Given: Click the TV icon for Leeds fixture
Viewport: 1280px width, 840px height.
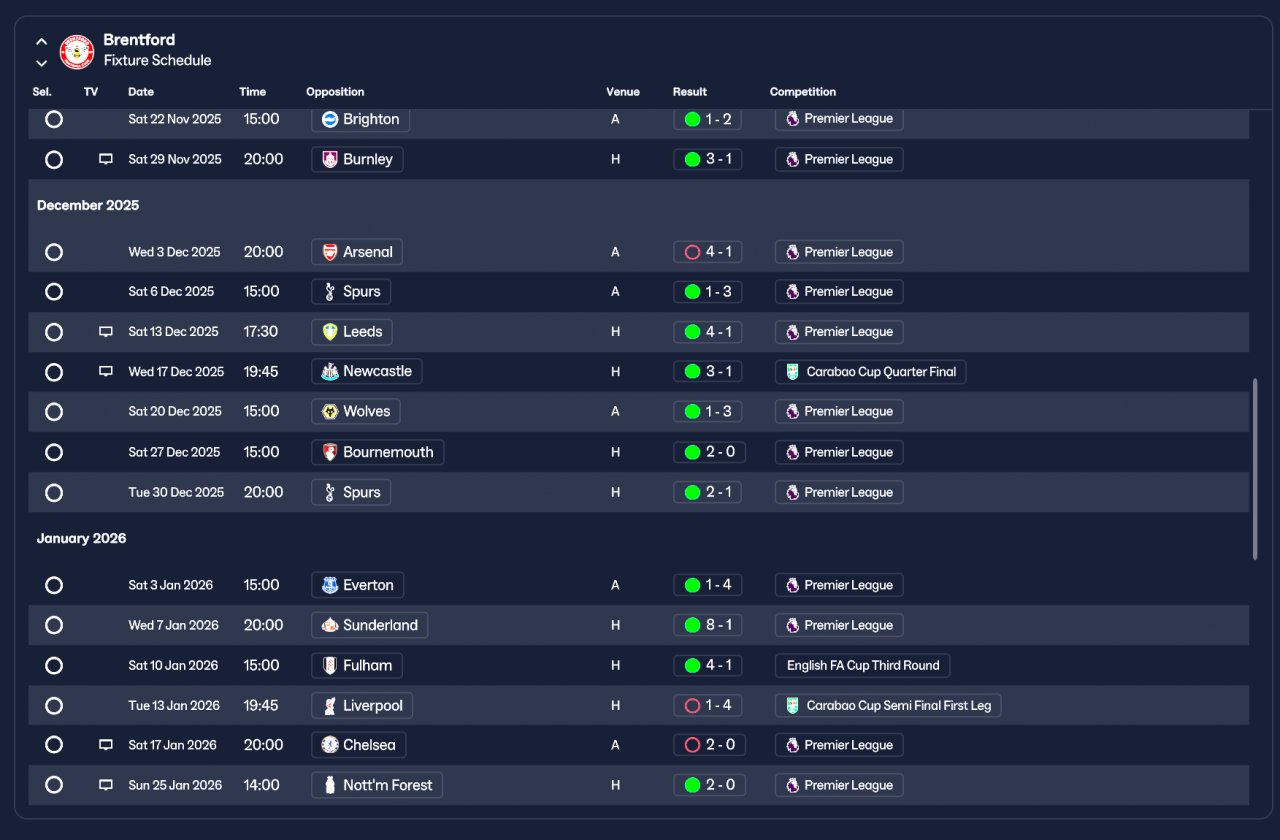Looking at the screenshot, I should pyautogui.click(x=106, y=332).
